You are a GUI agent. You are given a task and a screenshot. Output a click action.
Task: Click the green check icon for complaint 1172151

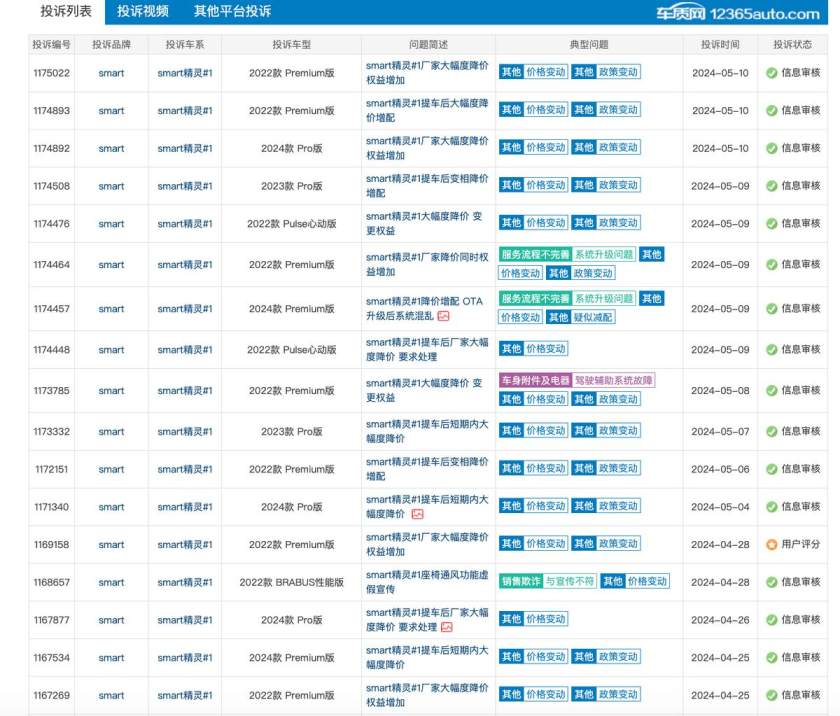pyautogui.click(x=771, y=469)
